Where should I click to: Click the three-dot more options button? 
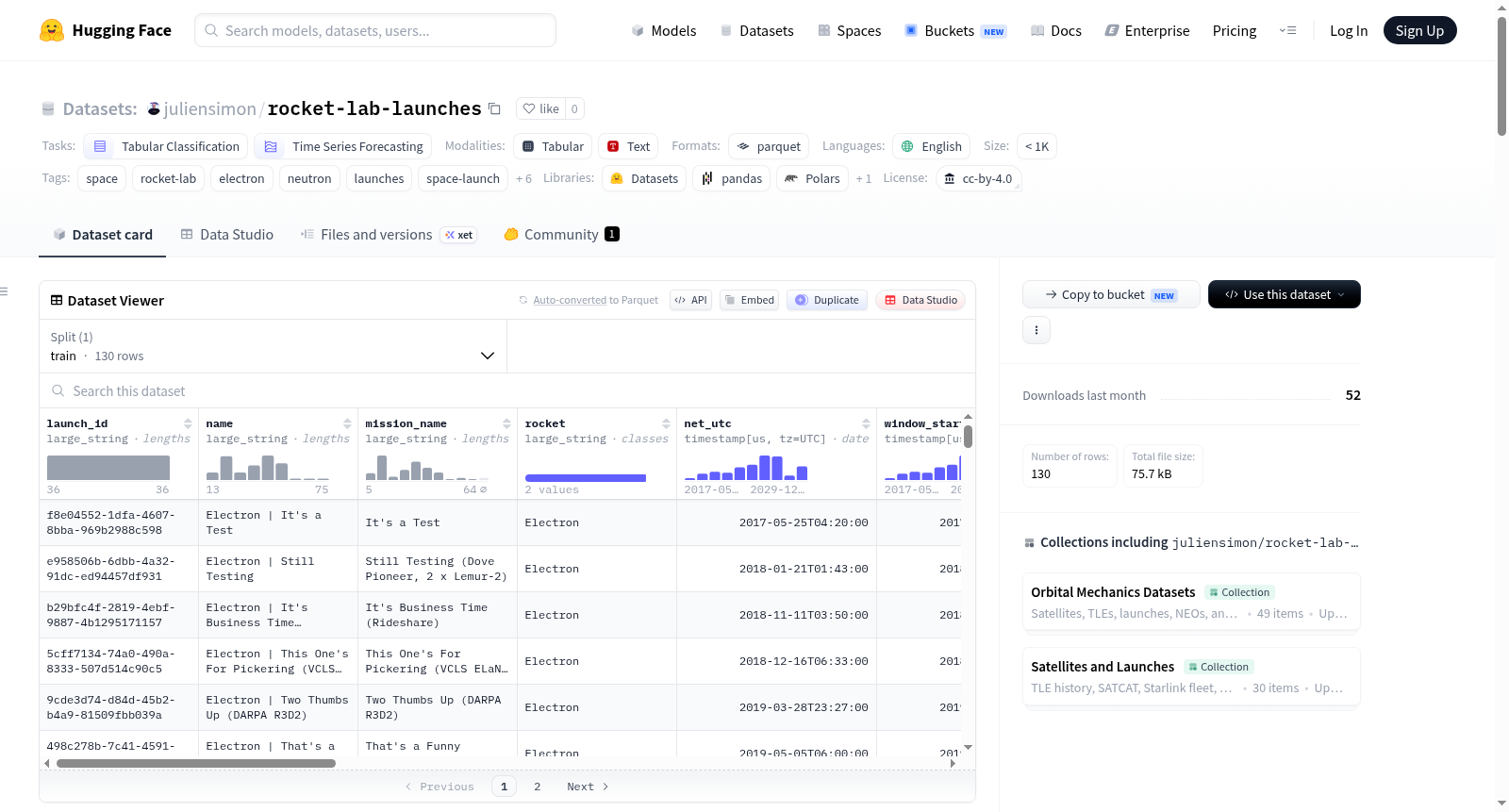click(1036, 330)
